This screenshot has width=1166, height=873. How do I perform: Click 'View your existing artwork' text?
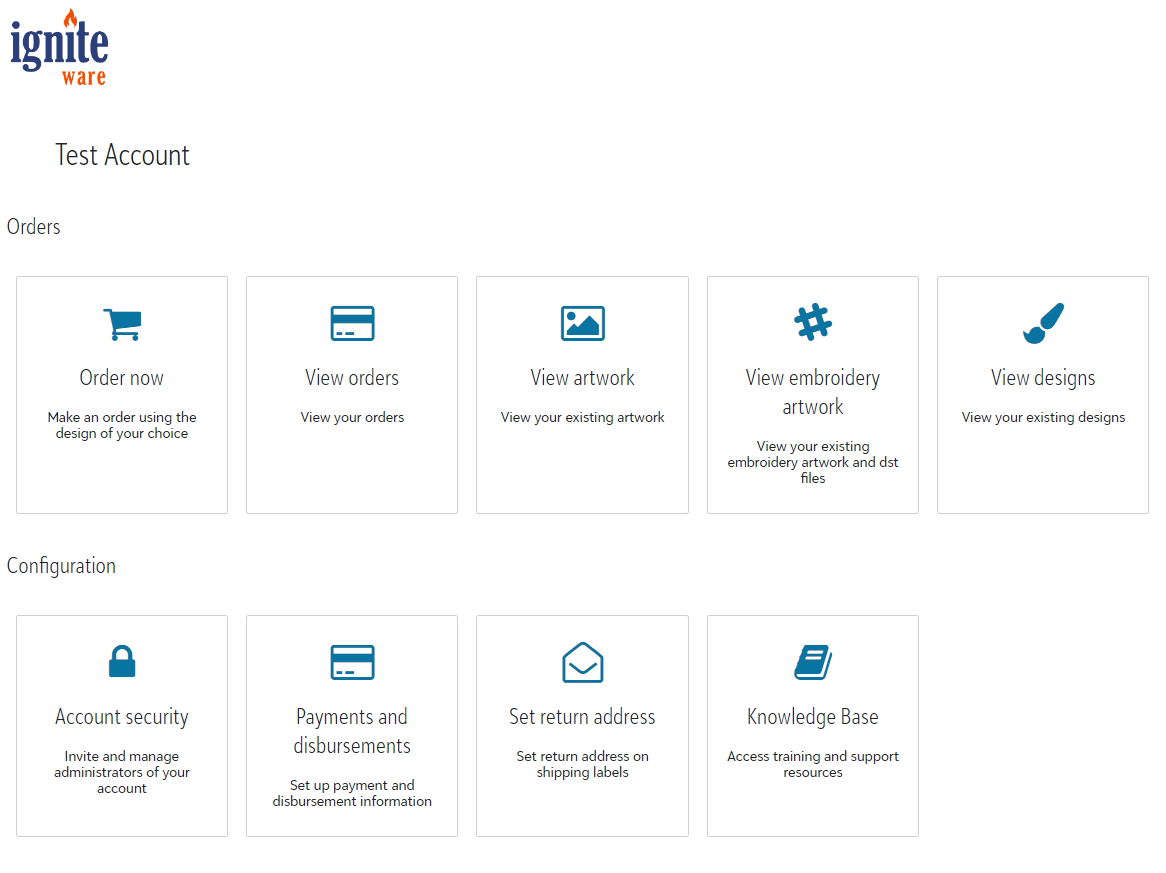(583, 418)
